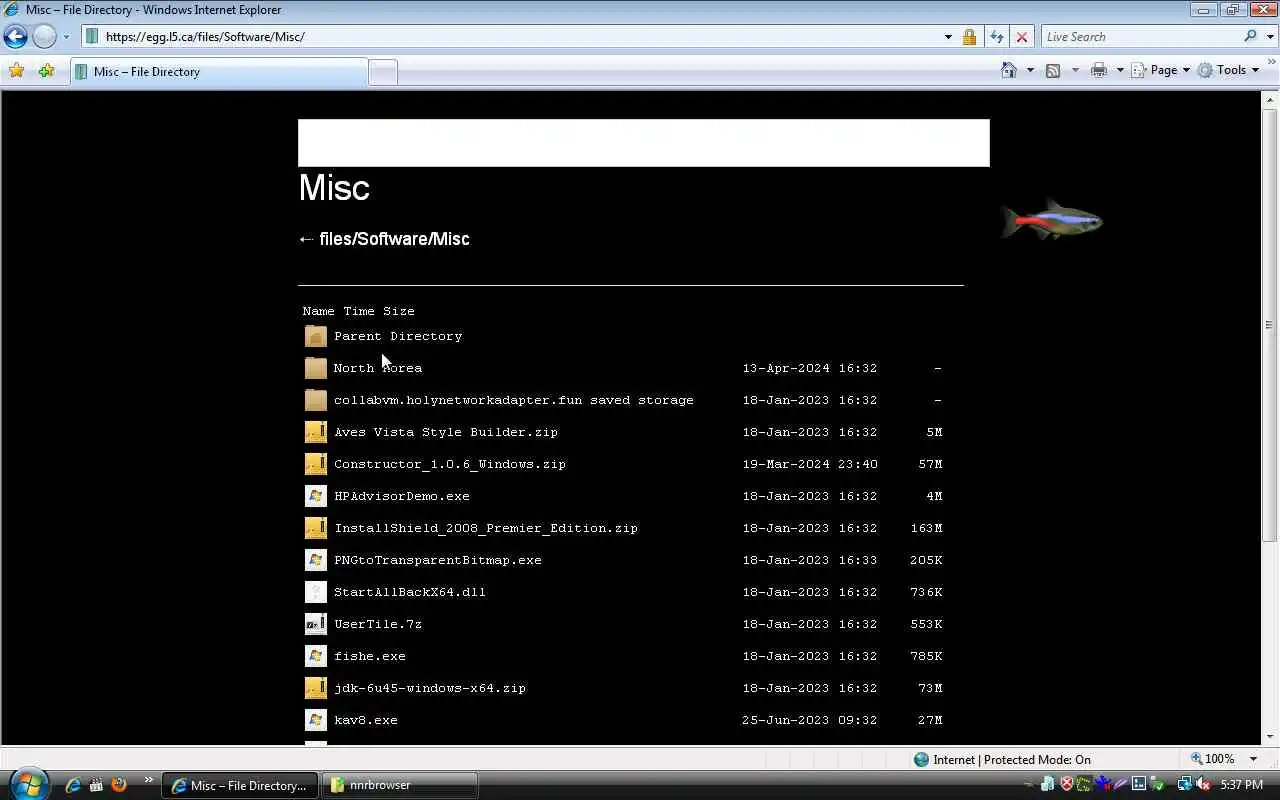This screenshot has width=1280, height=800.
Task: Click the 100% zoom level button
Action: click(x=1214, y=759)
